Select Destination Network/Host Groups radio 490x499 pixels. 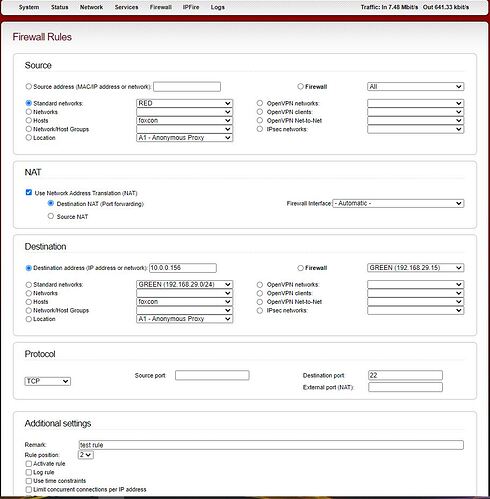click(29, 310)
